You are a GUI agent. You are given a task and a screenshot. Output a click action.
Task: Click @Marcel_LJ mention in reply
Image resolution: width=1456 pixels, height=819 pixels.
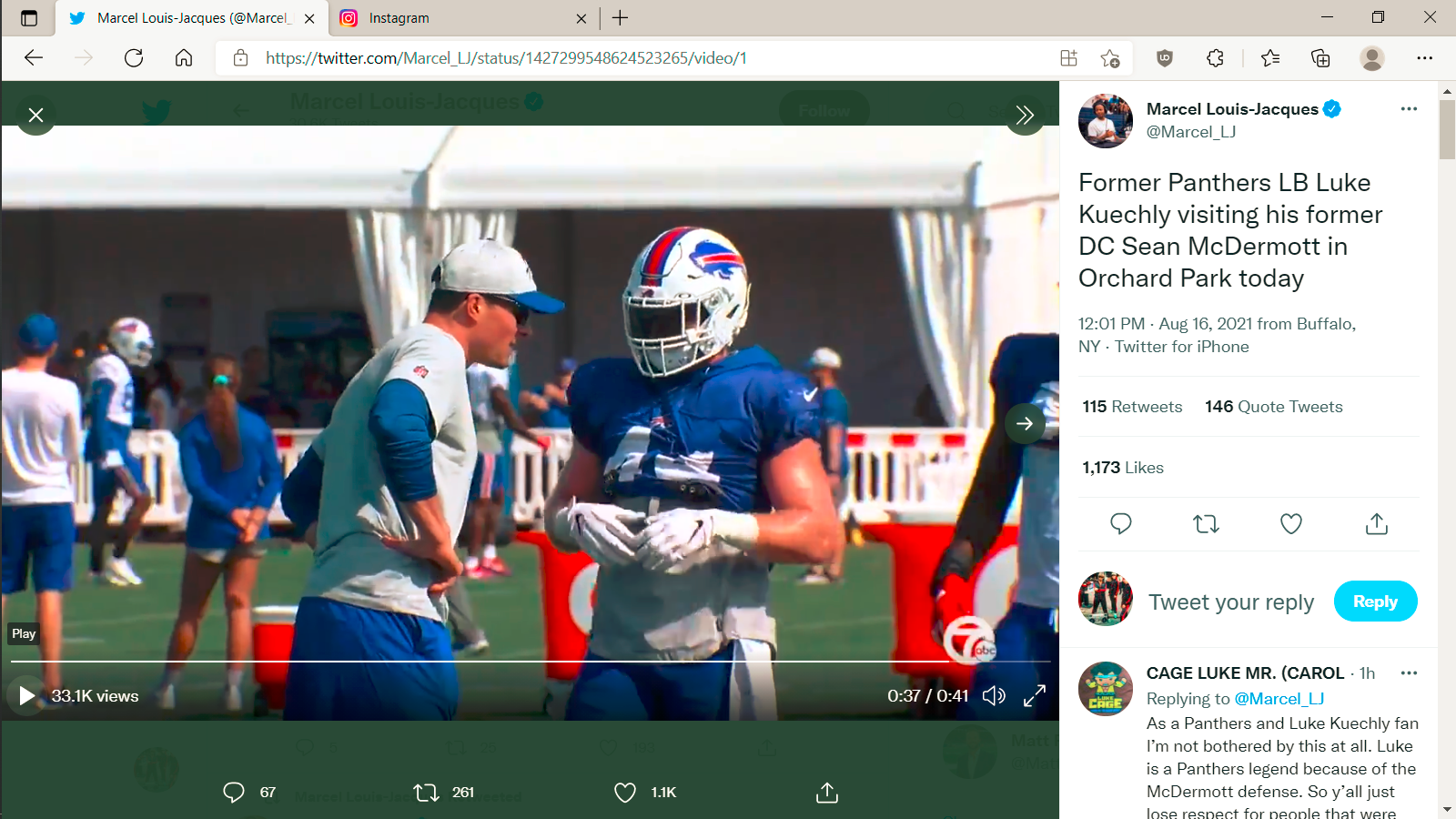click(1279, 699)
